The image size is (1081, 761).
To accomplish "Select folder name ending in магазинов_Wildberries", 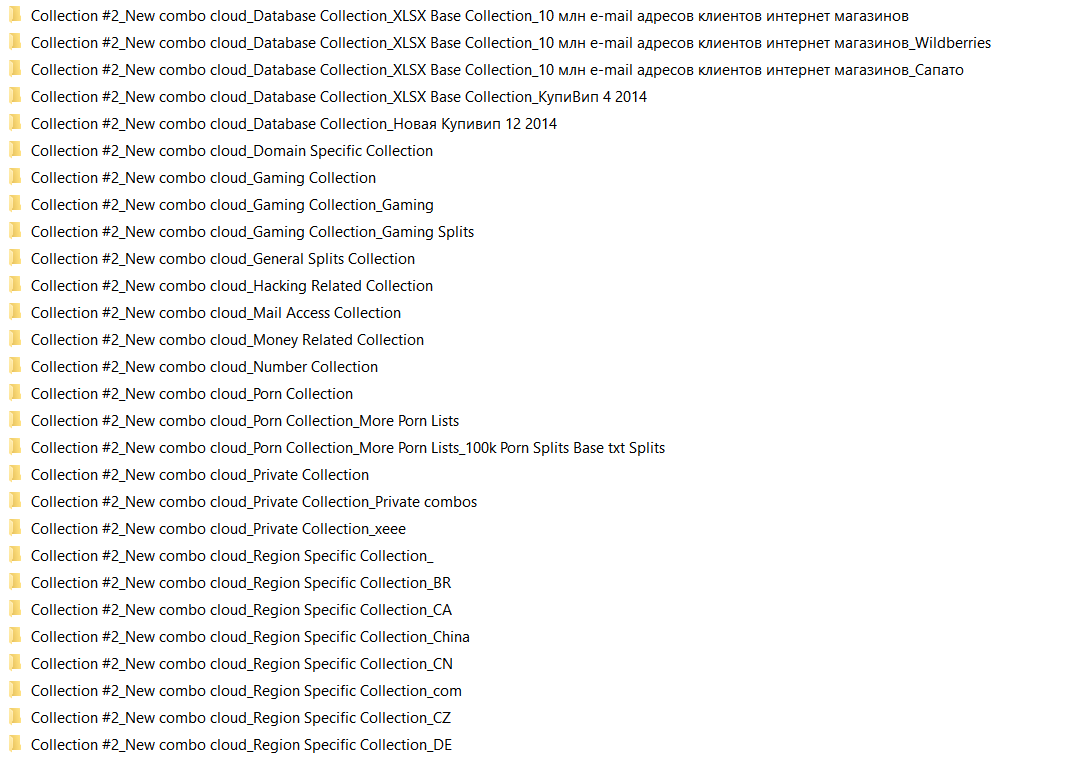I will (x=511, y=43).
